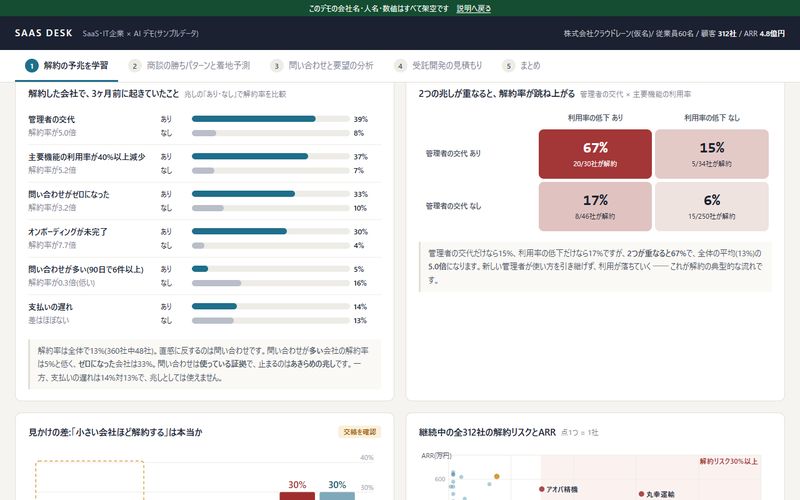Screen dimensions: 800x500
Task: Click the red 30% bar in chart
Action: (297, 496)
